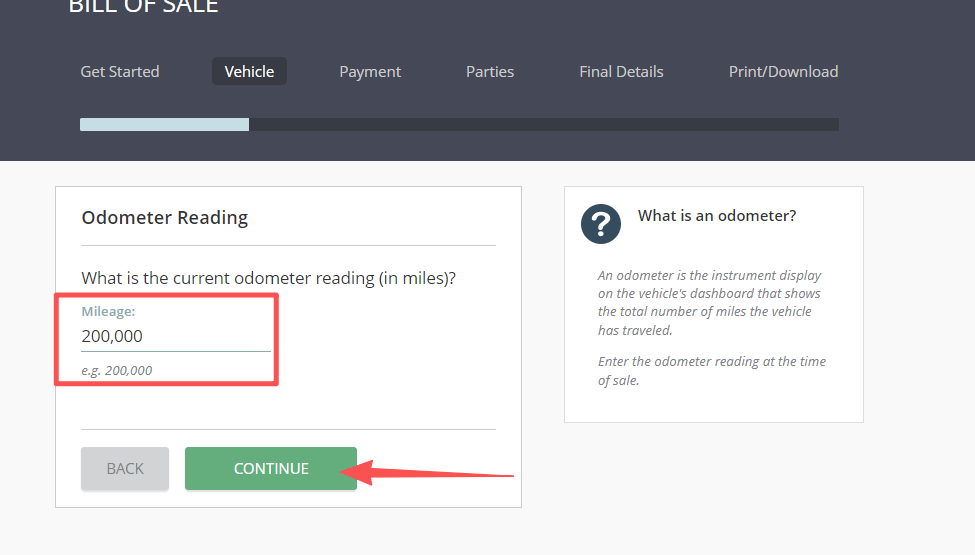Click the Mileage input field

176,336
